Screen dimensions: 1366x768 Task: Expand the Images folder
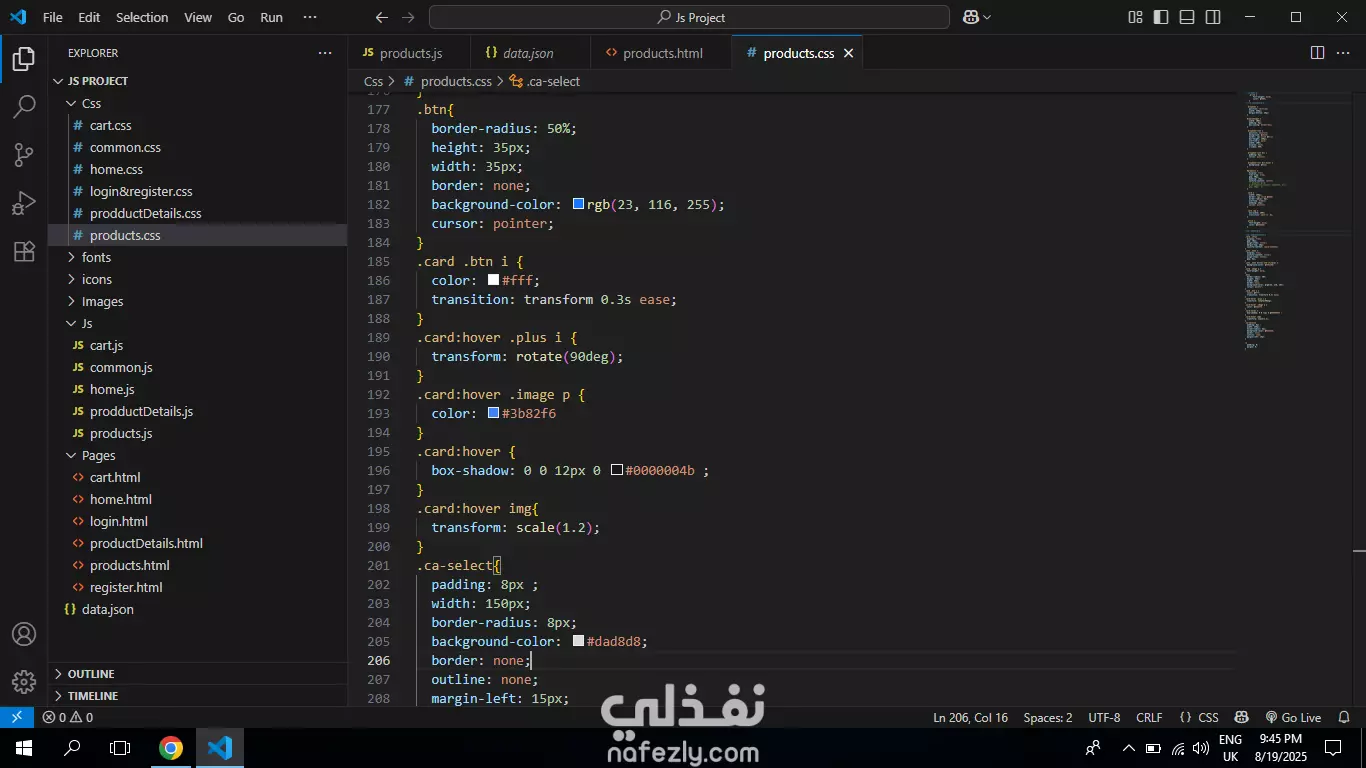pos(198,301)
